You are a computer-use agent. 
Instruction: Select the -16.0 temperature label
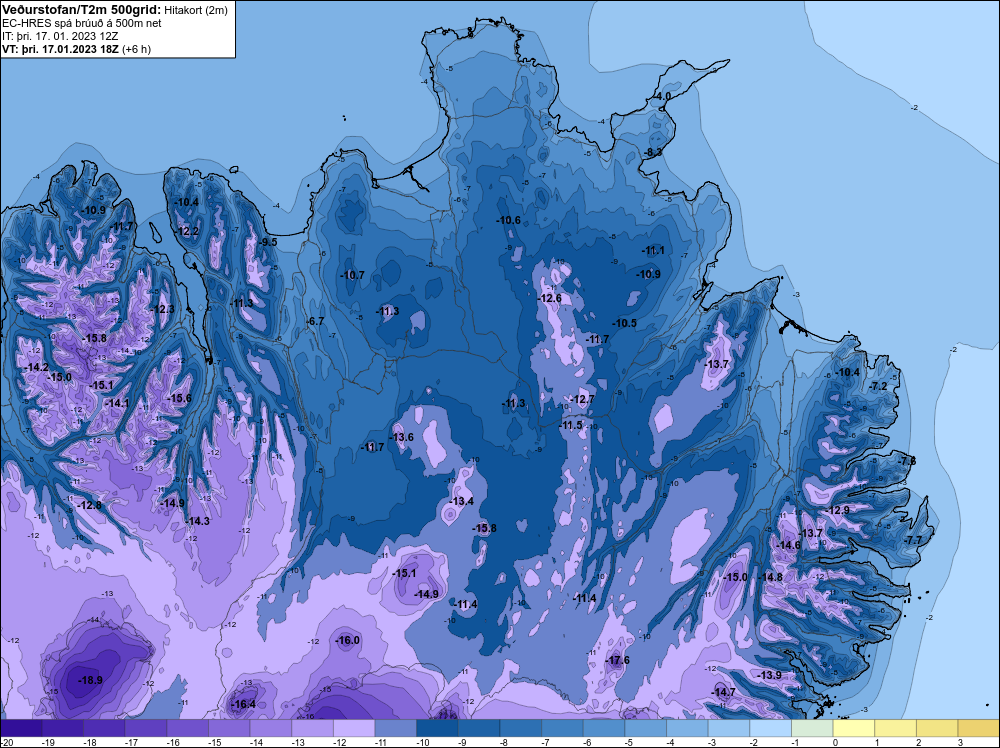[348, 640]
